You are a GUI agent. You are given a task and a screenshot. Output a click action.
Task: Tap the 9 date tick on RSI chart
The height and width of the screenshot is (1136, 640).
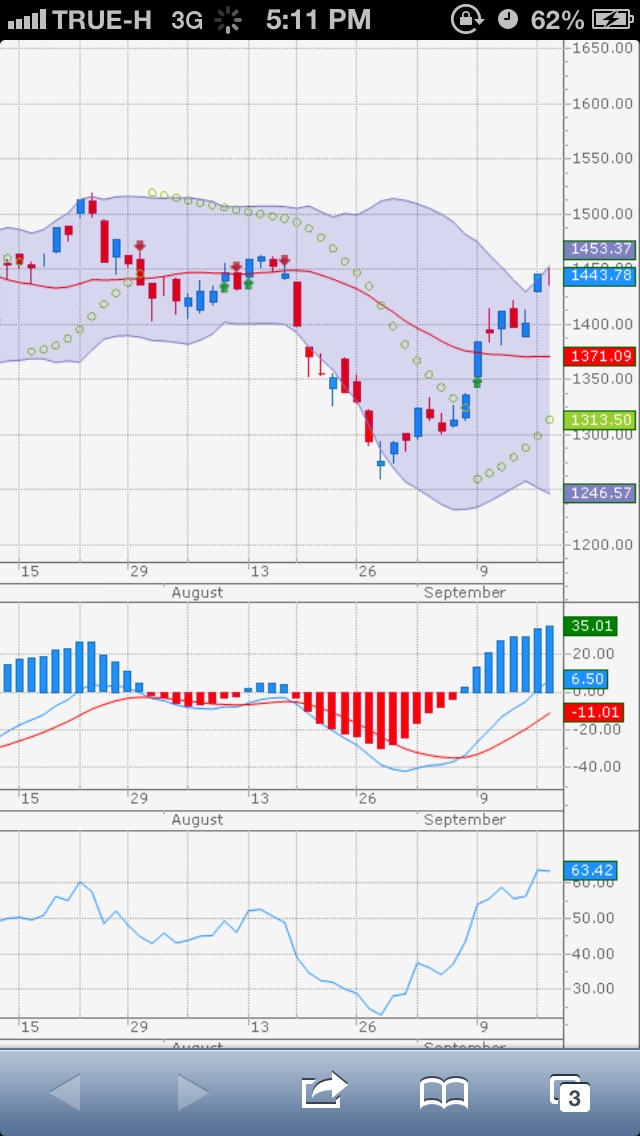(483, 1027)
